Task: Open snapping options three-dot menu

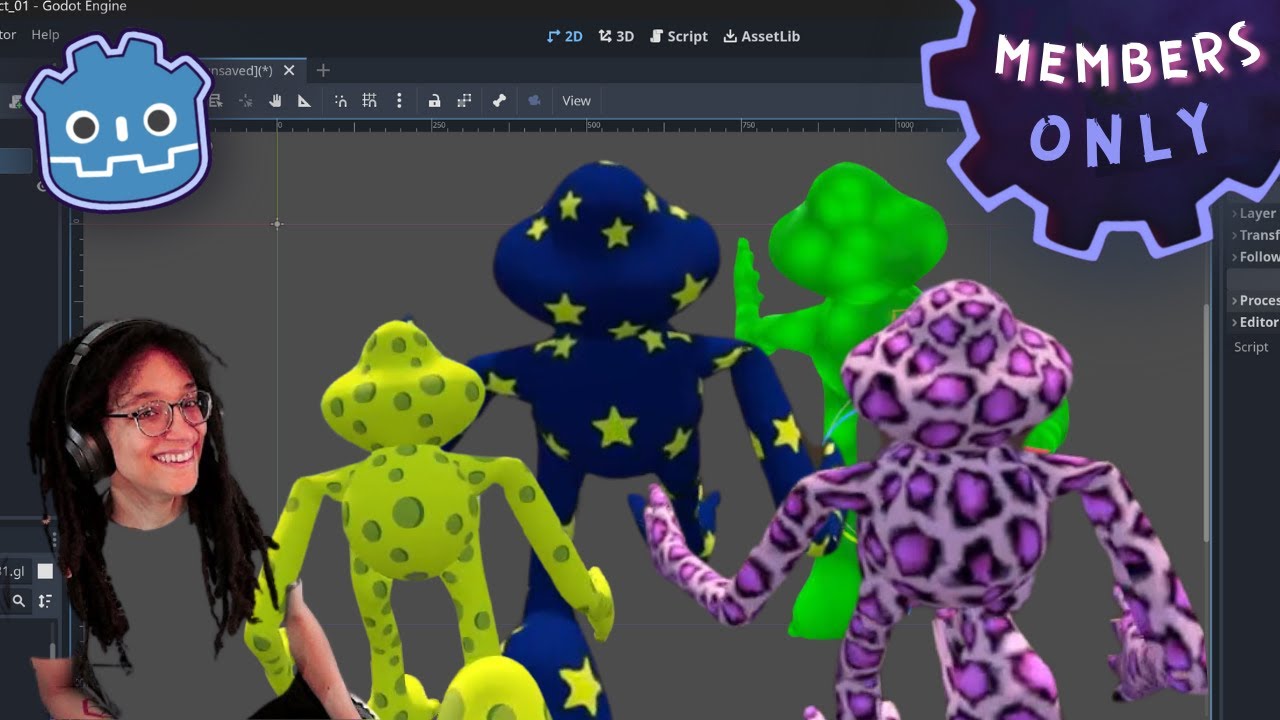Action: (399, 100)
